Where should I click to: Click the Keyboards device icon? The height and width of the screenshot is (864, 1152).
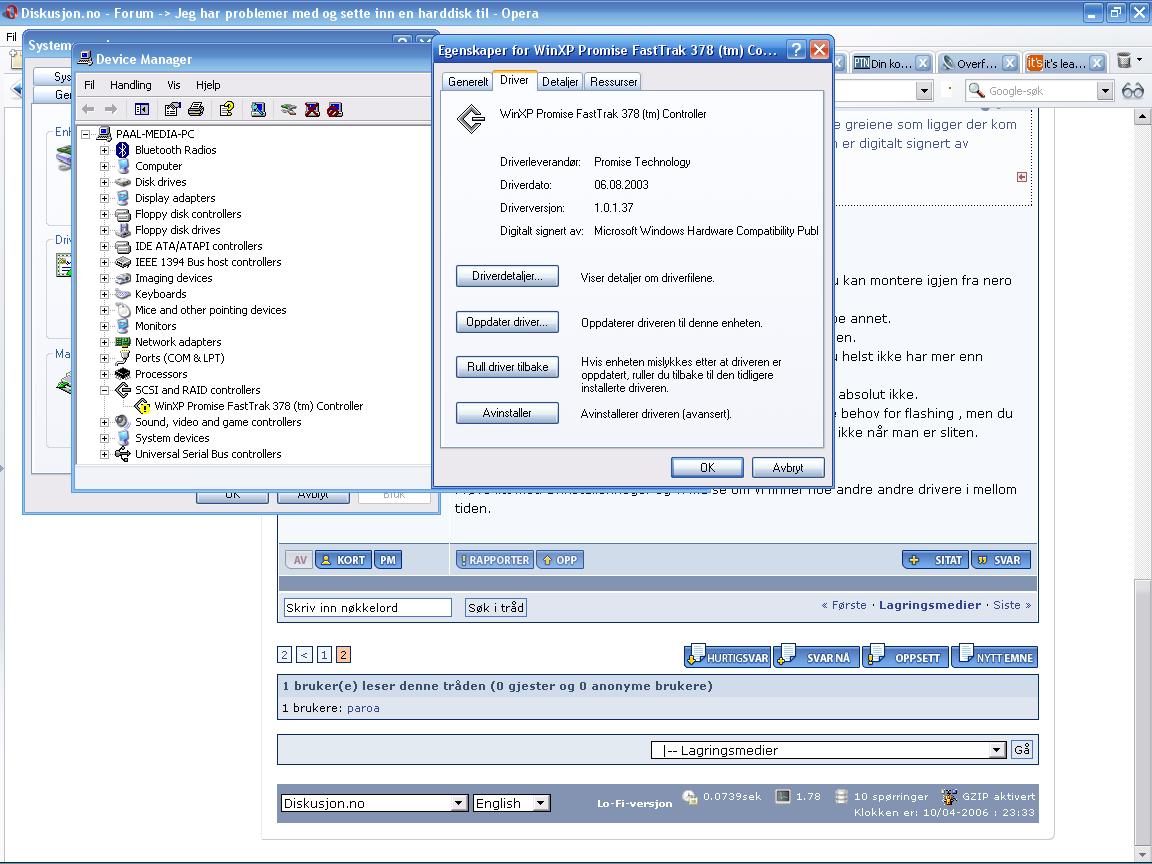pos(123,294)
